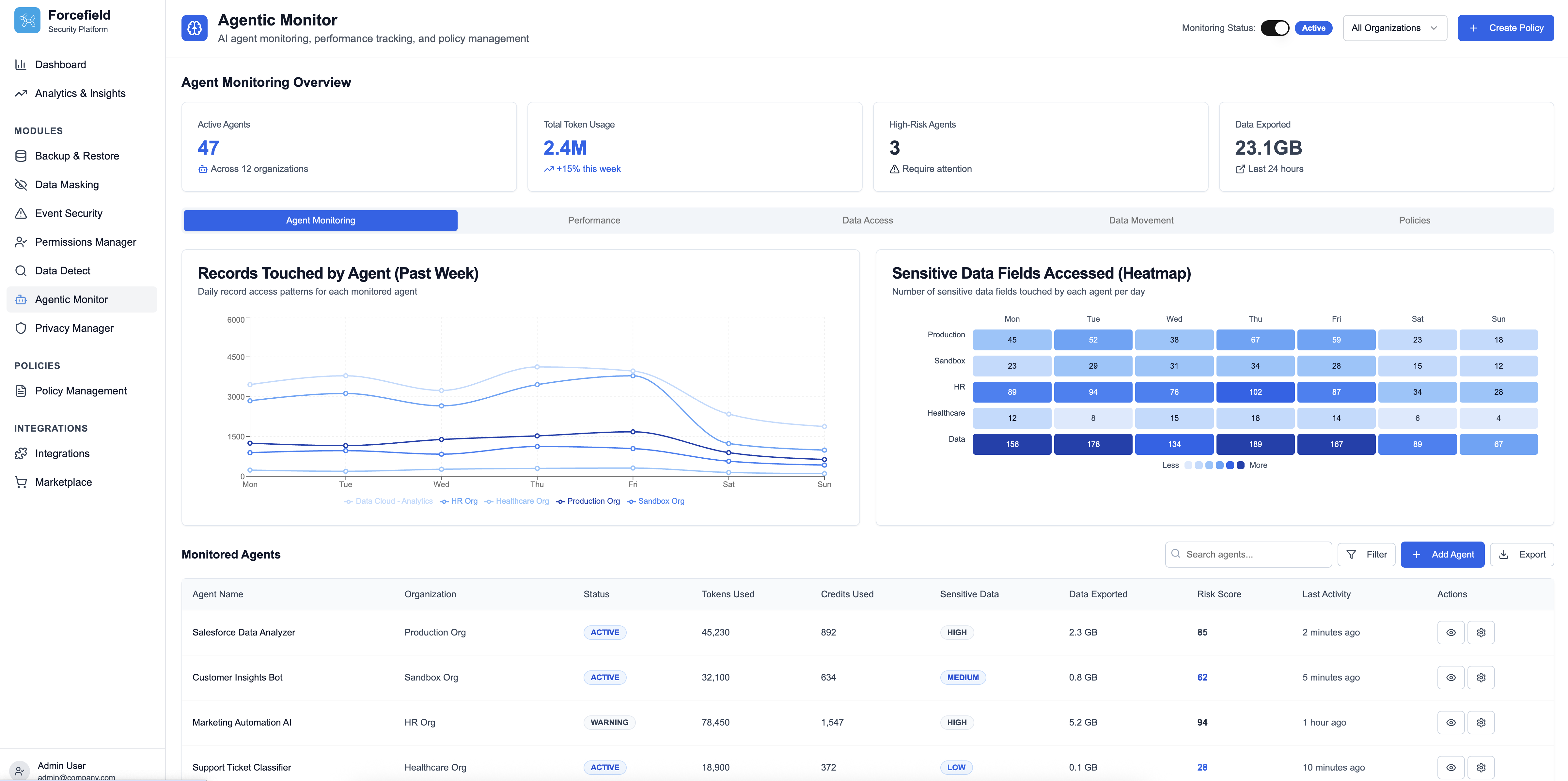The width and height of the screenshot is (1568, 781).
Task: Click the Backup & Restore database icon
Action: [x=21, y=156]
